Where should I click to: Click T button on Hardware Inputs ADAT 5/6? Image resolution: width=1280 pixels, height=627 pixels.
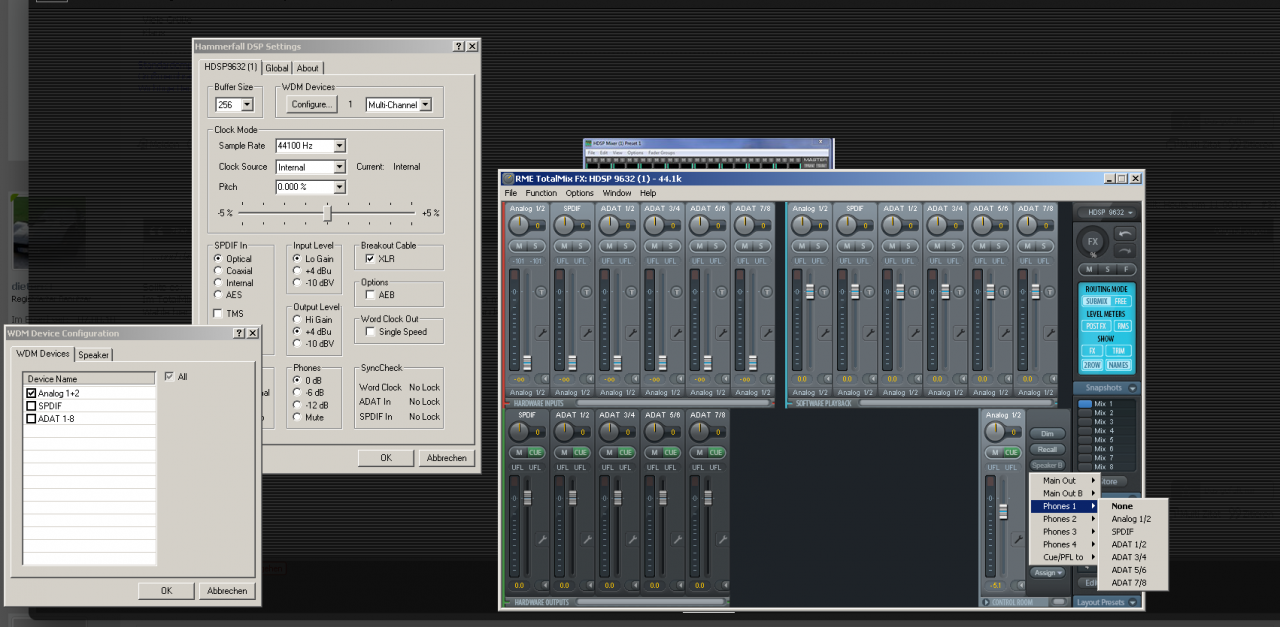721,291
